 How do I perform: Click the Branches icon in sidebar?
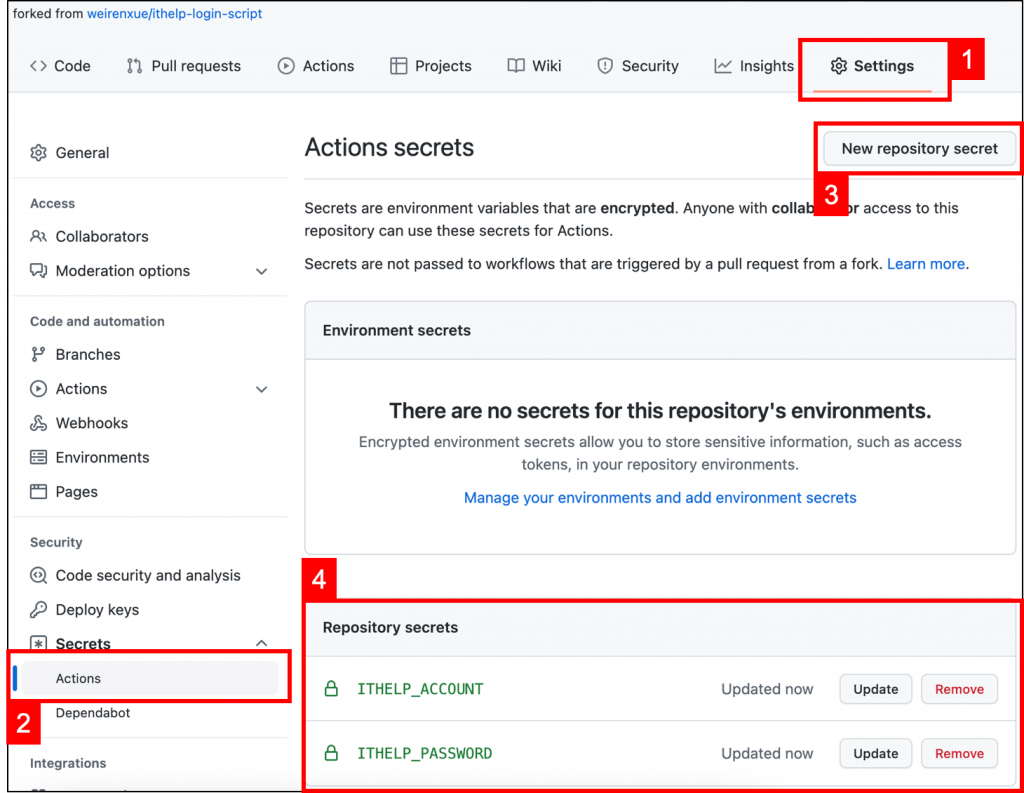tap(39, 355)
